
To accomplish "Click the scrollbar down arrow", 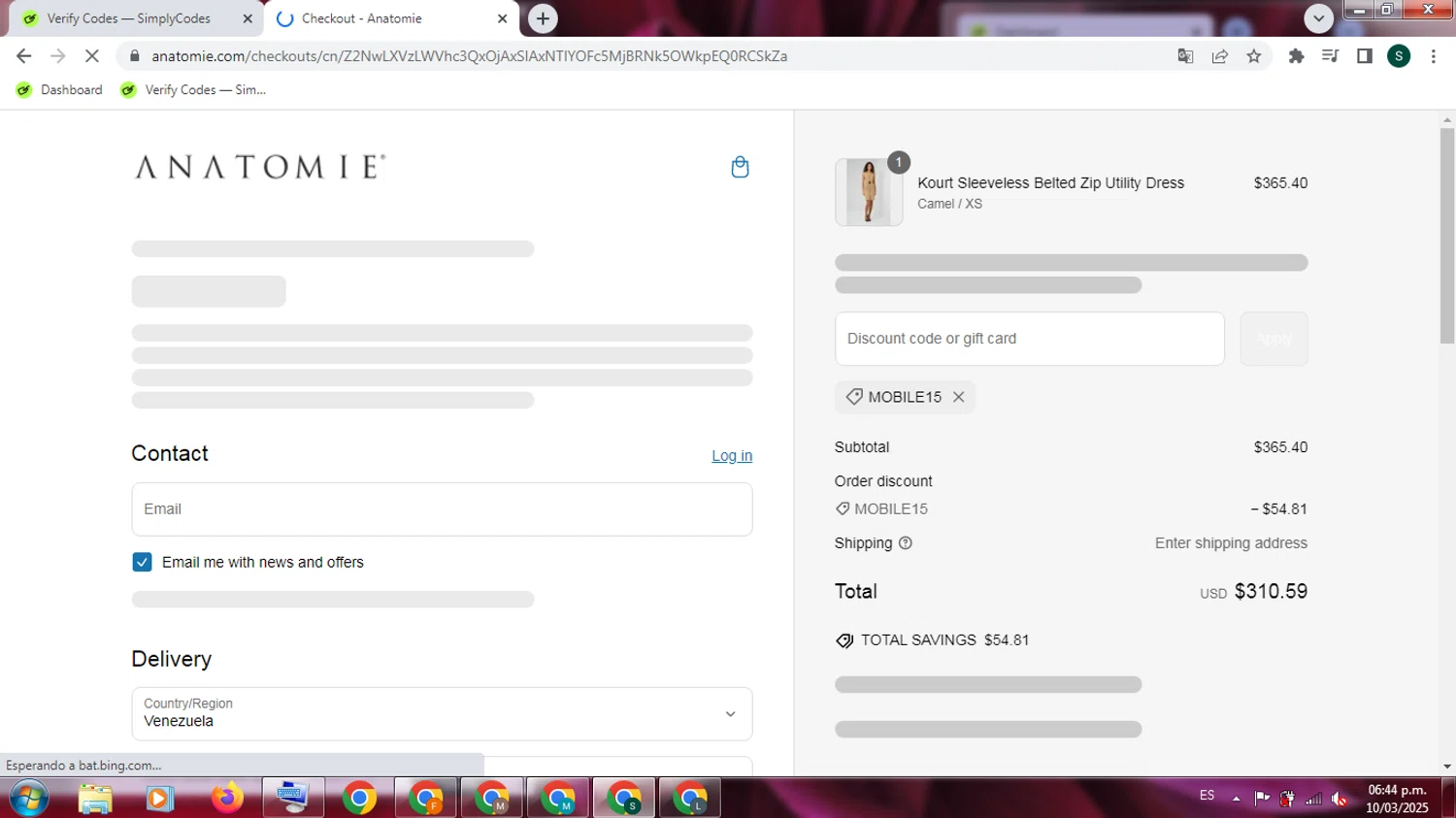I will (x=1447, y=767).
